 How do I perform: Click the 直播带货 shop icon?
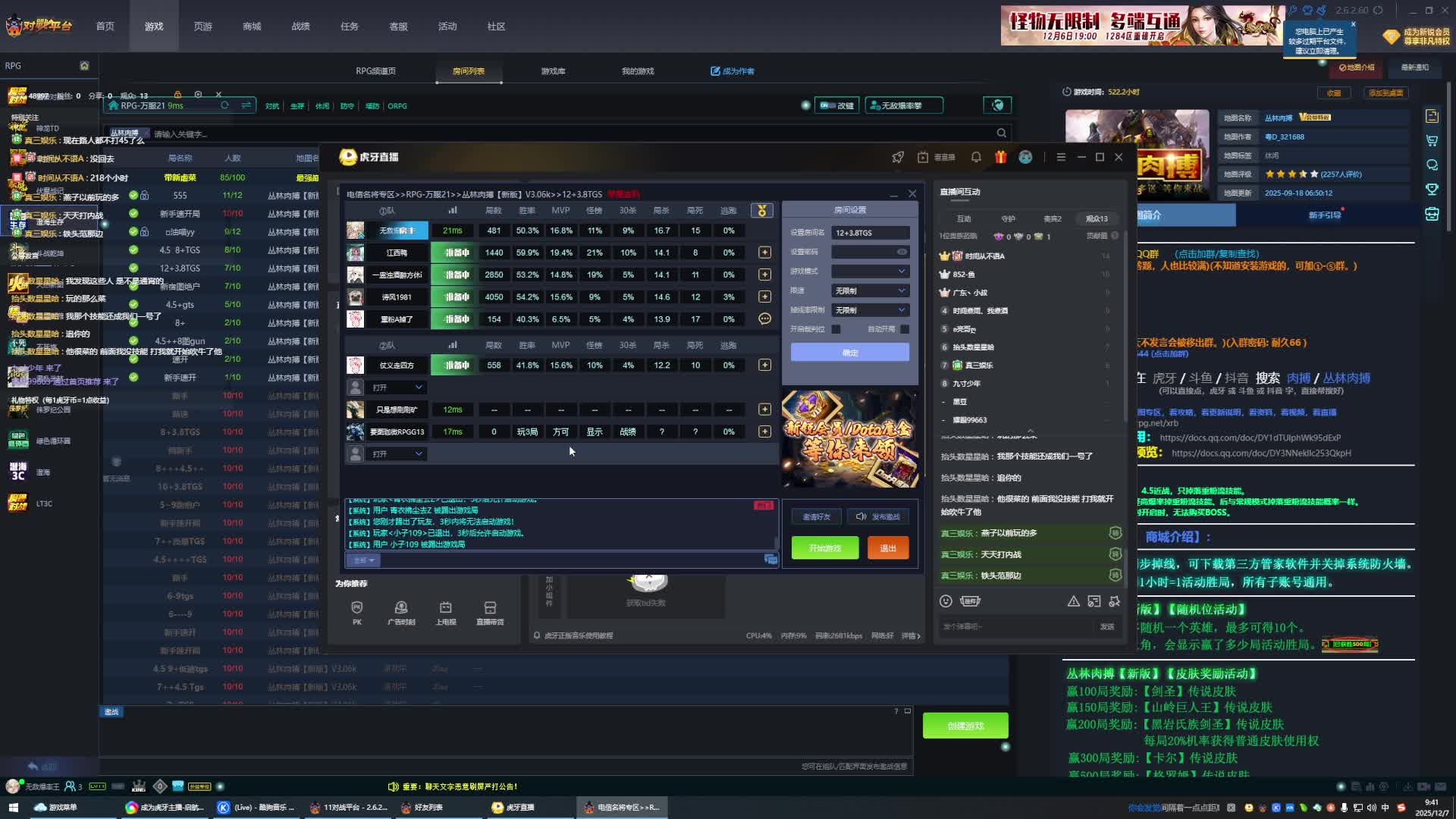point(490,608)
